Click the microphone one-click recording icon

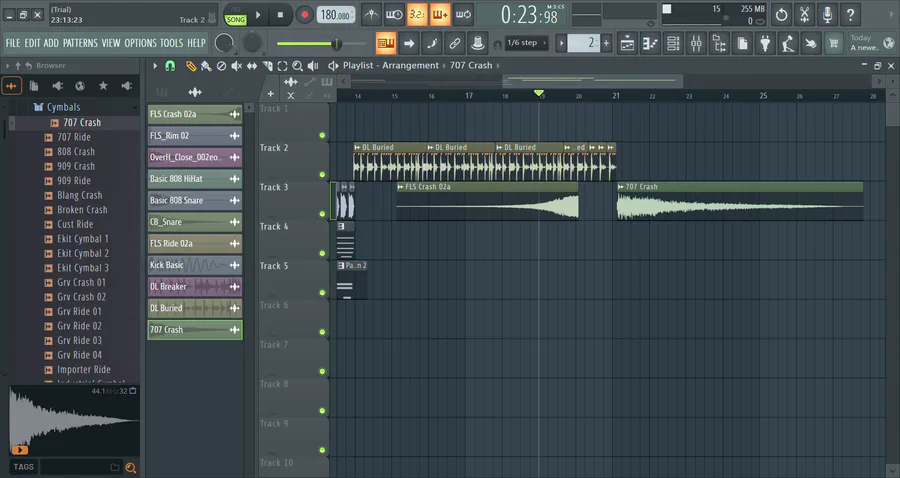(827, 15)
